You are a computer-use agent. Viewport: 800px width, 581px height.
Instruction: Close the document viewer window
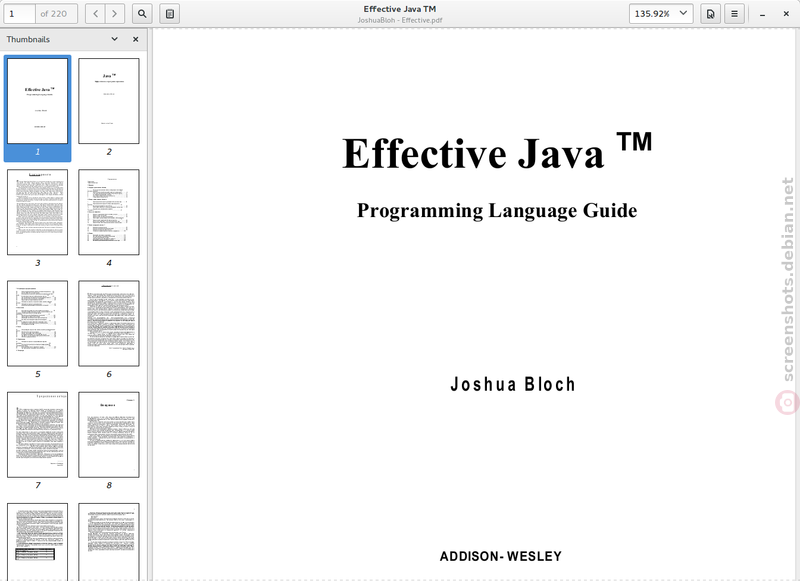coord(786,14)
